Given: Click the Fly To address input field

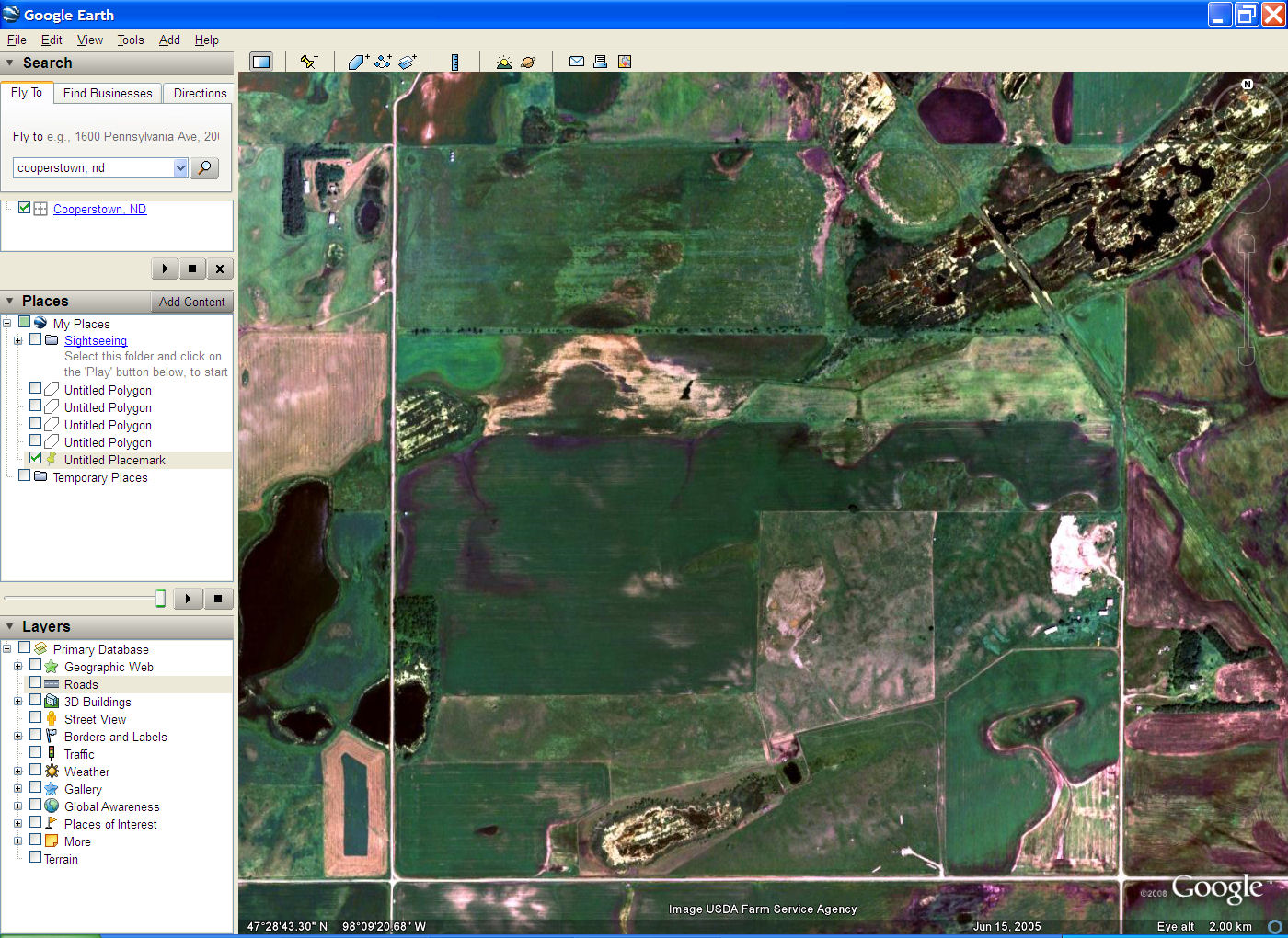Looking at the screenshot, I should pyautogui.click(x=93, y=167).
